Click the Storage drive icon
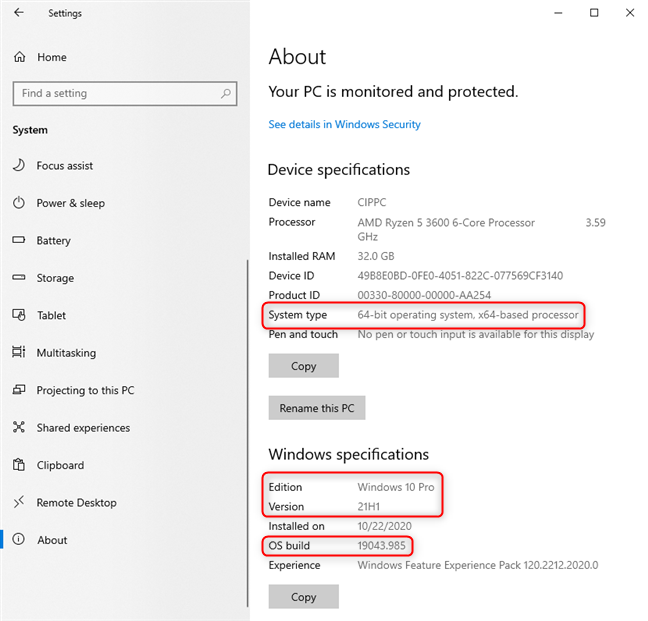The image size is (648, 621). point(19,278)
